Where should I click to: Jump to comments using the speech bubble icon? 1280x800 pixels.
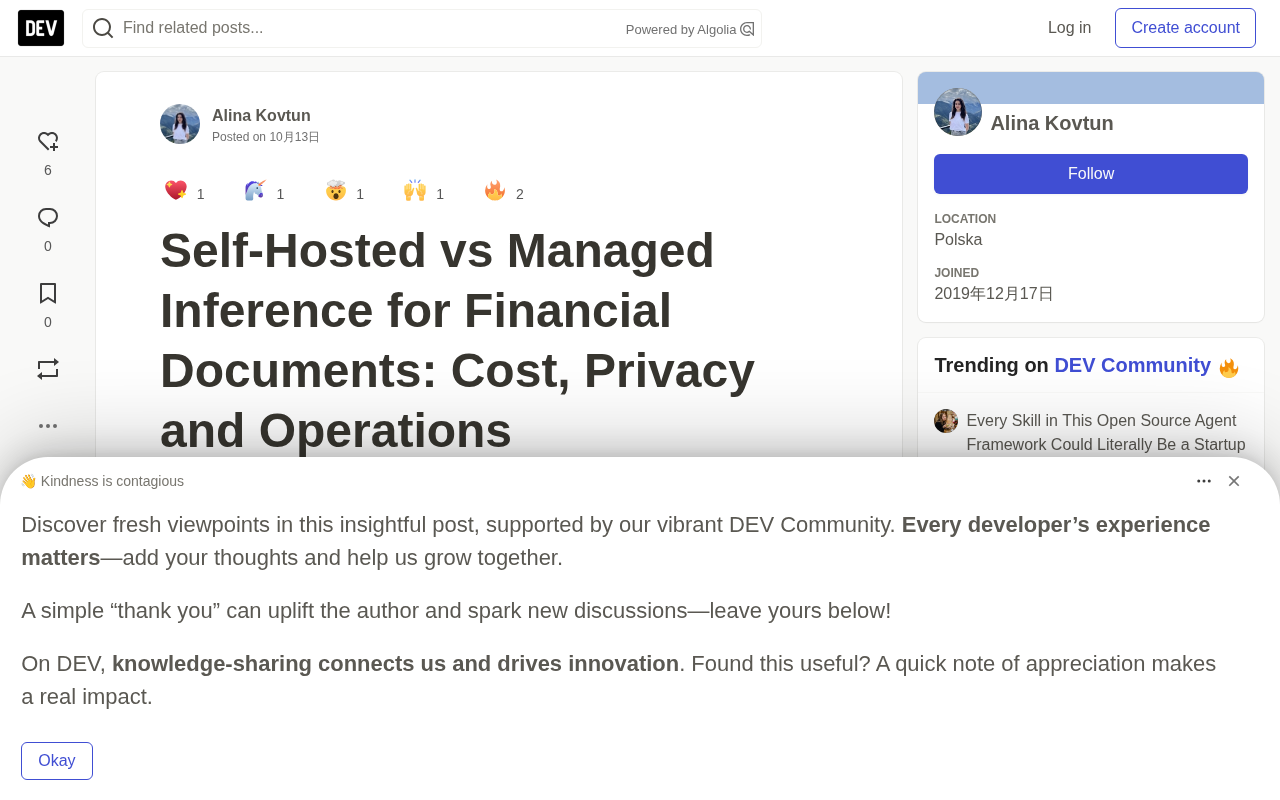(48, 218)
